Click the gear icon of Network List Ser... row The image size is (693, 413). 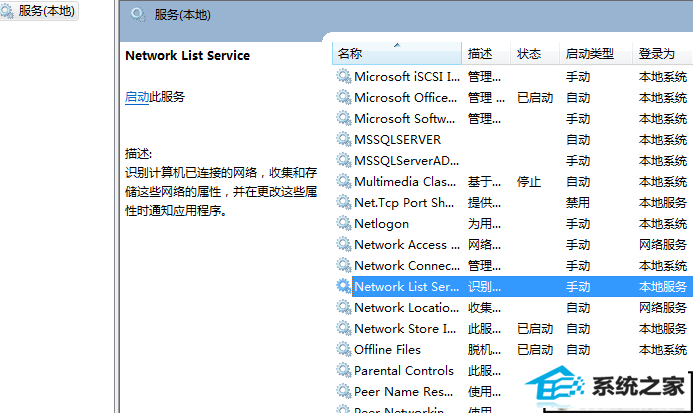(x=343, y=286)
